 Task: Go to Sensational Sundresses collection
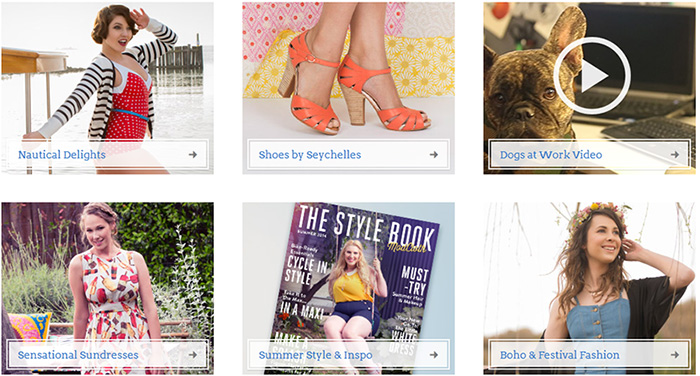pyautogui.click(x=78, y=355)
